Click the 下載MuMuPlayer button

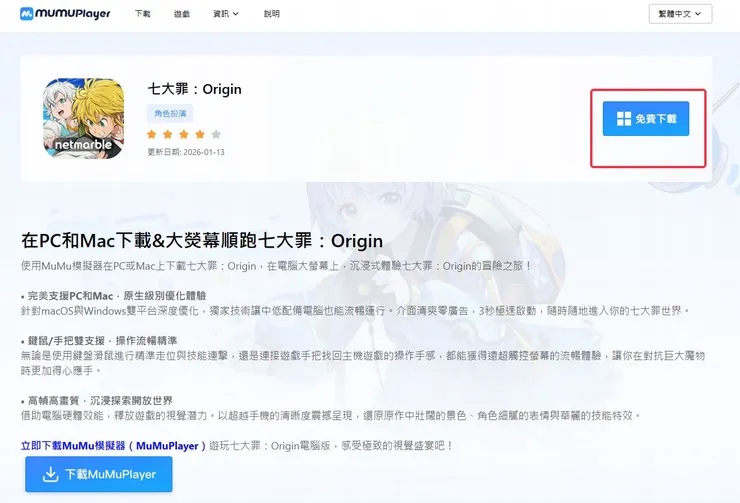99,474
